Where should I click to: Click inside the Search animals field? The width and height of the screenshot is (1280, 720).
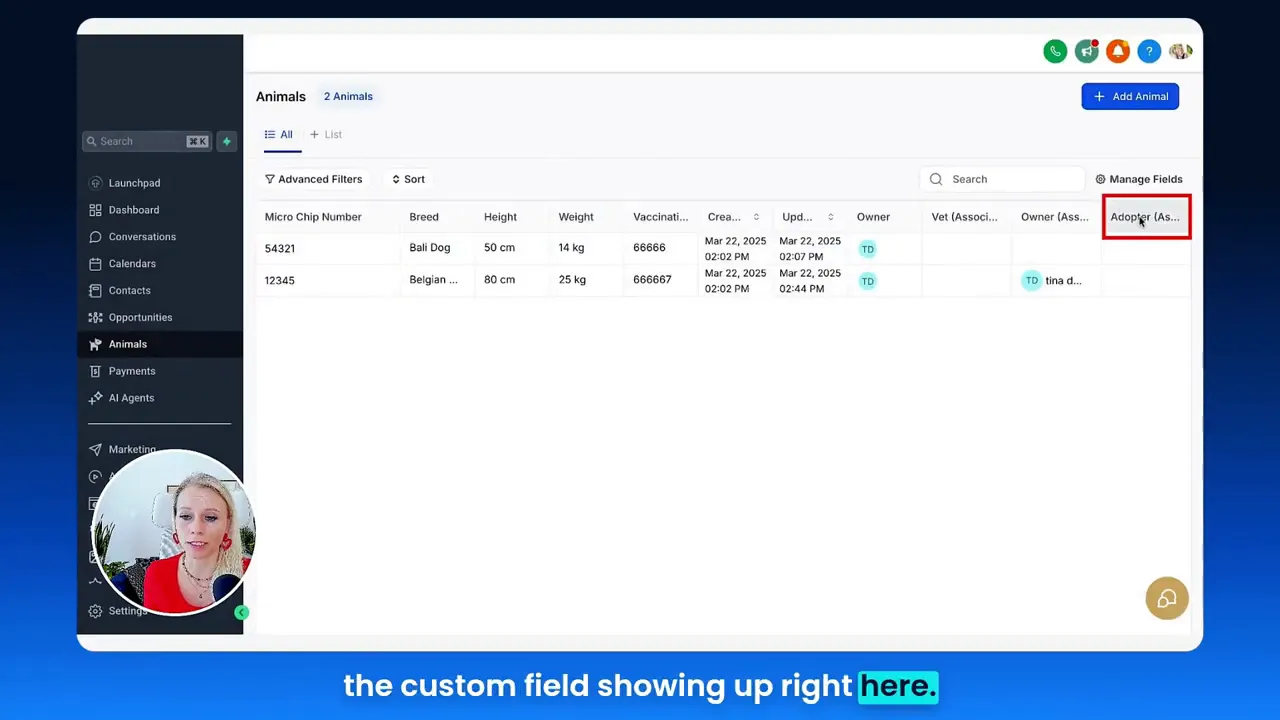coord(1000,179)
